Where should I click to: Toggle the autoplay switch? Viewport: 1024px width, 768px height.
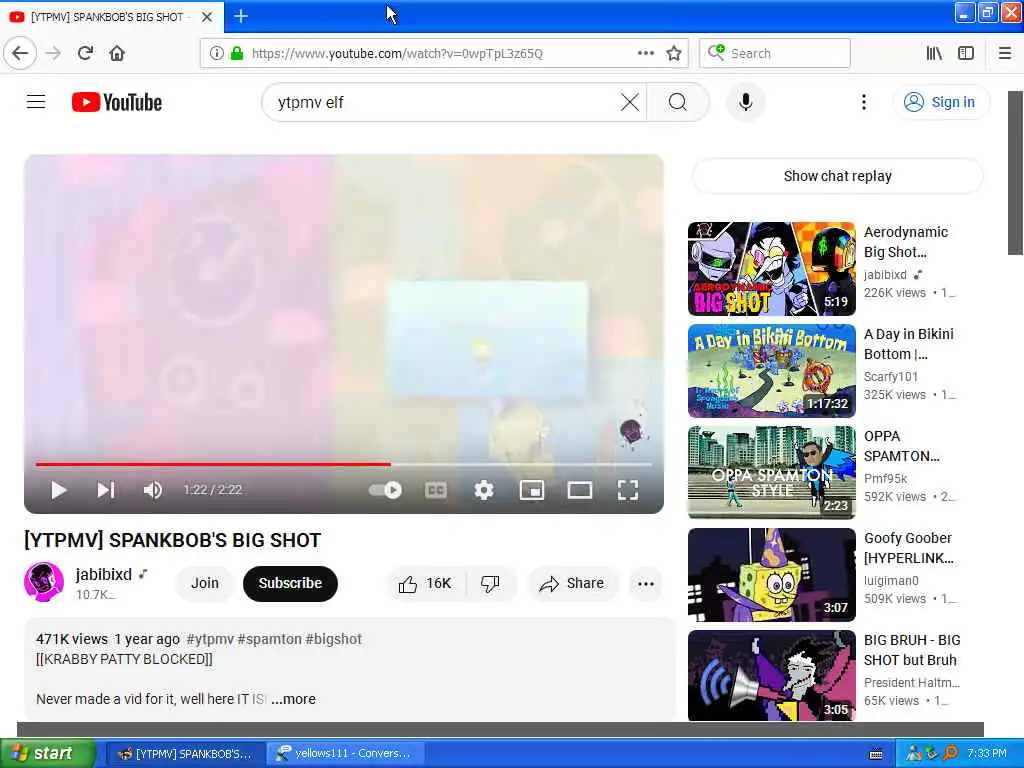click(385, 490)
